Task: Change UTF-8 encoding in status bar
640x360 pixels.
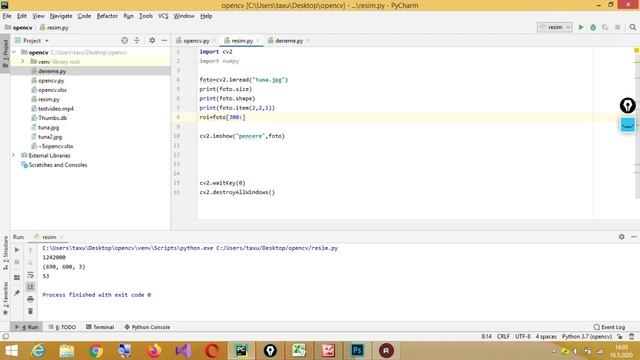Action: [523, 337]
